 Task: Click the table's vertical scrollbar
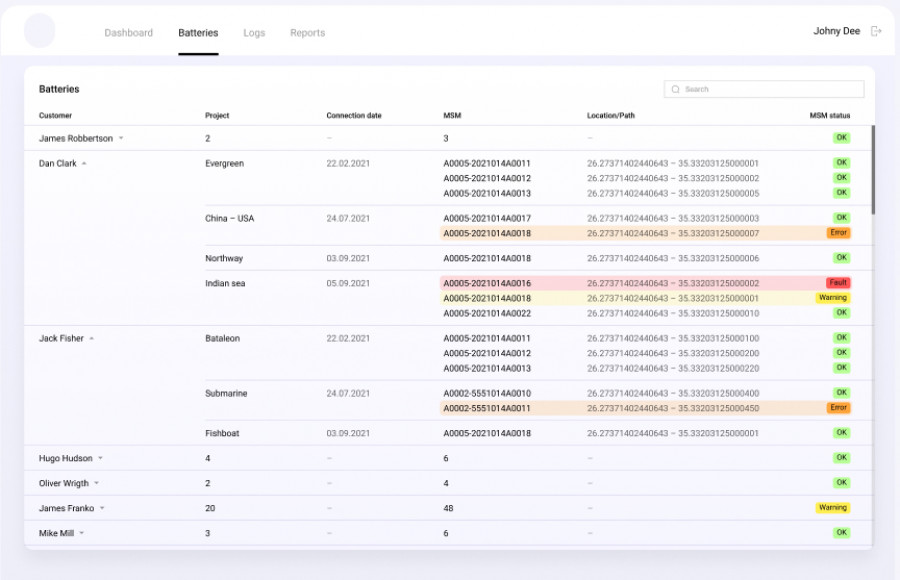tap(873, 170)
